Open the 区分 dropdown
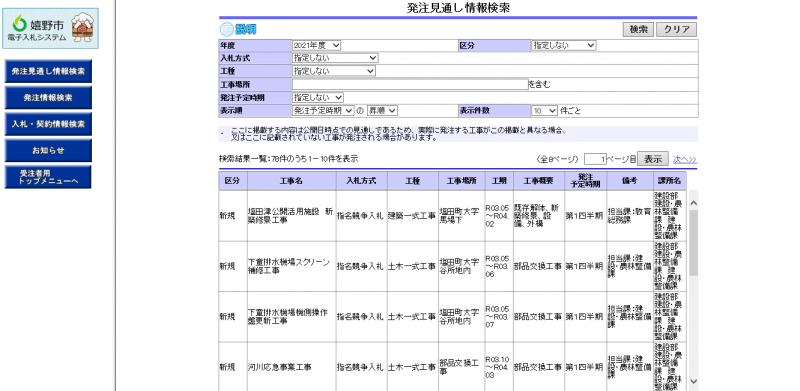The width and height of the screenshot is (800, 391). (x=564, y=45)
